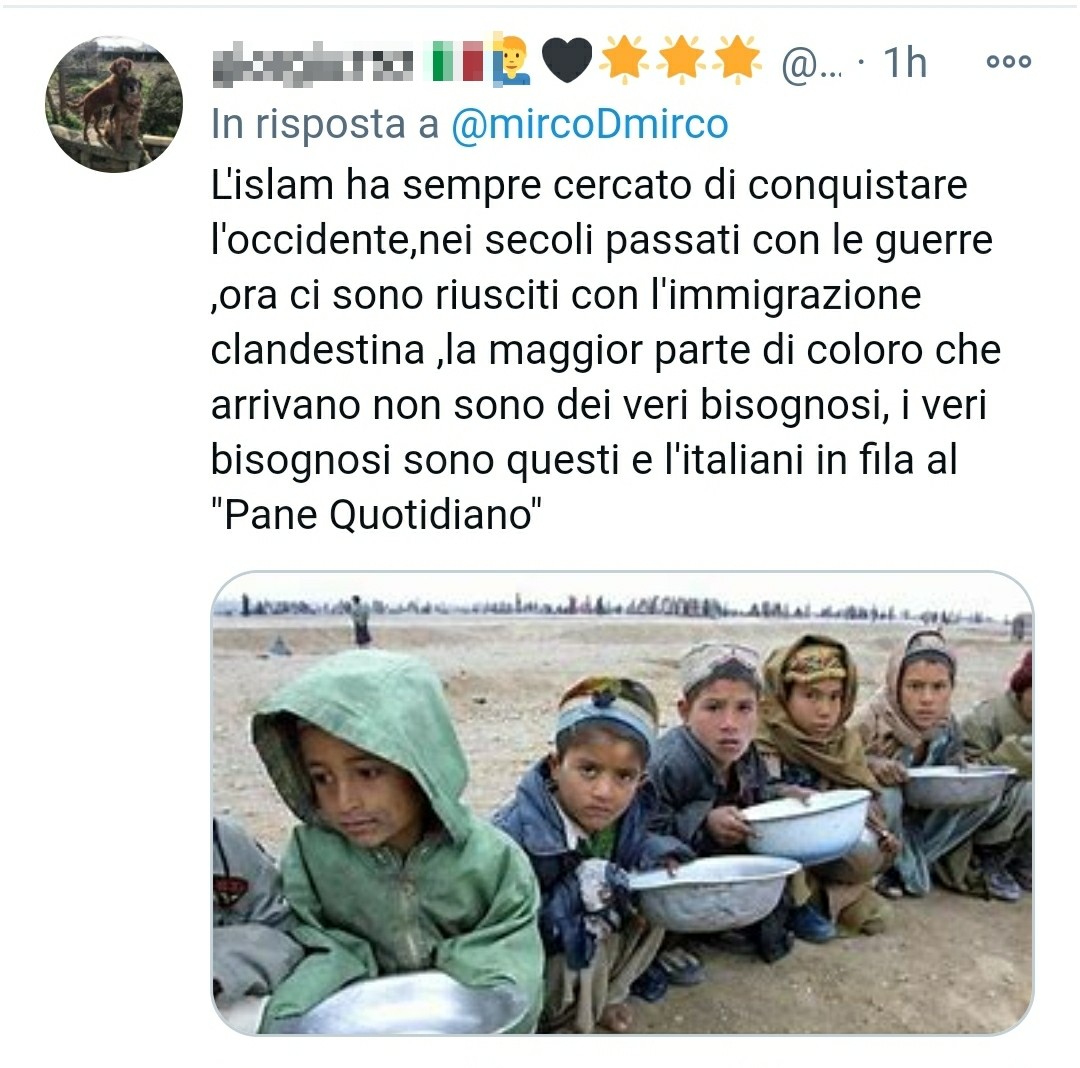Open the tweet via the 1h timestamp
The width and height of the screenshot is (1080, 1068).
tap(904, 63)
